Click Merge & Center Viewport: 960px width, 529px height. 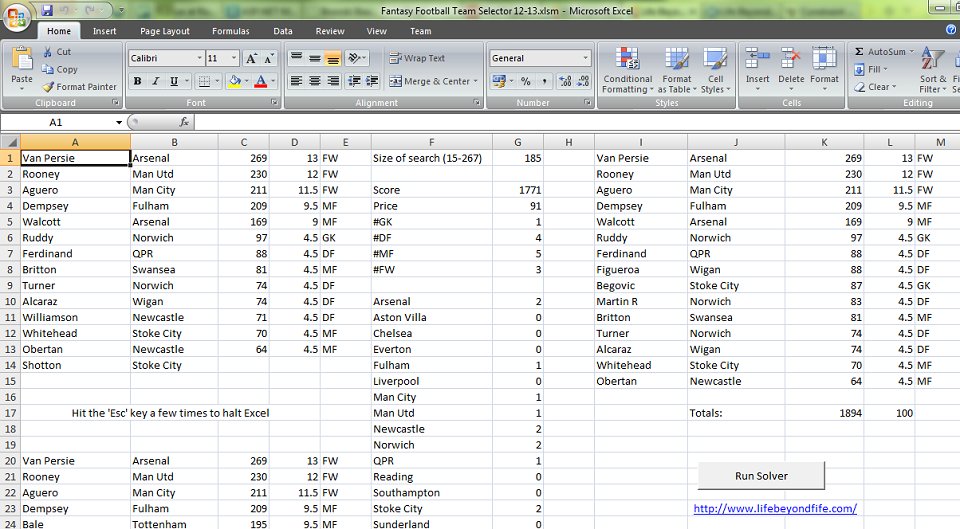(429, 81)
